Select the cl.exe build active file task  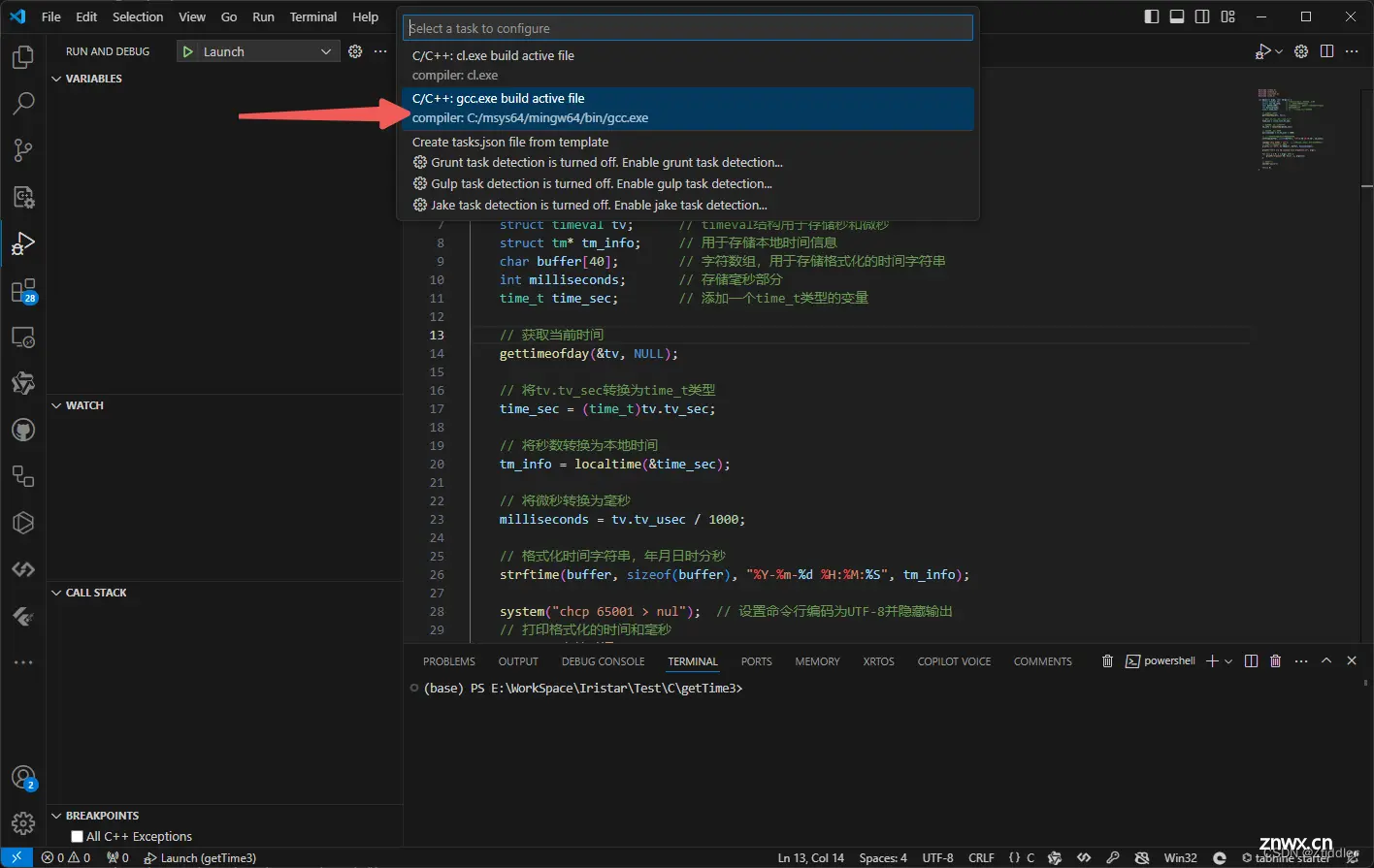[688, 66]
